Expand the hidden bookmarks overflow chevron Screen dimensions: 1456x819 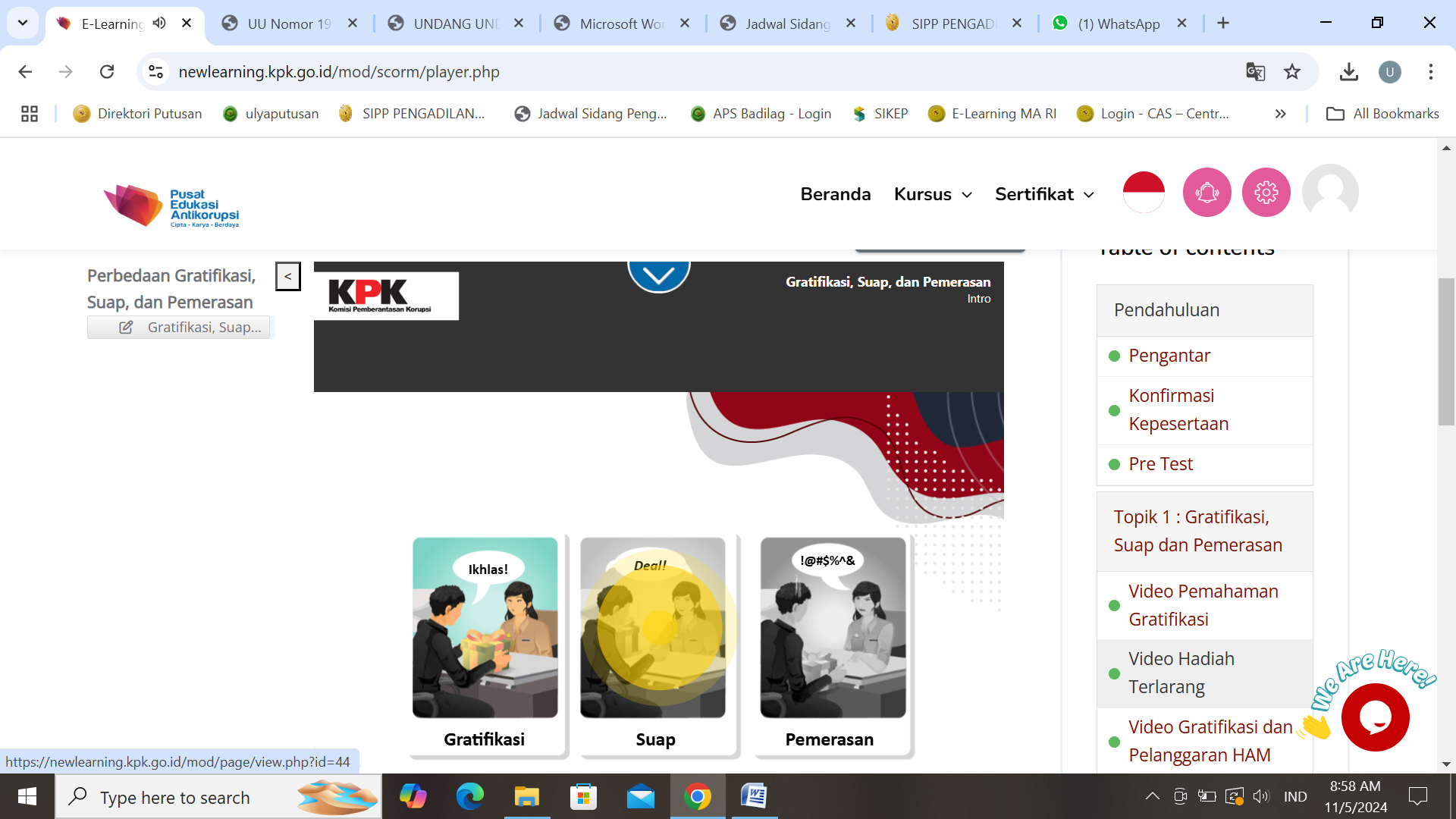(x=1280, y=113)
